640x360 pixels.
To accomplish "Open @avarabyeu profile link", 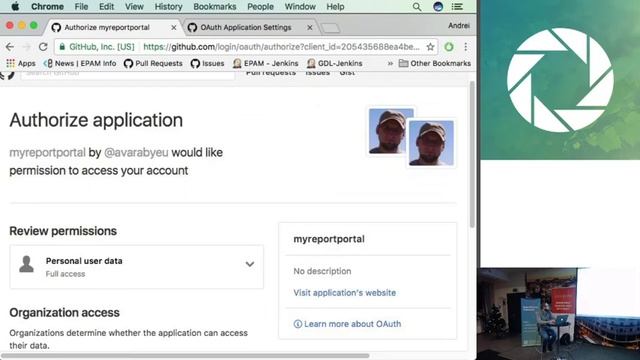I will point(136,153).
